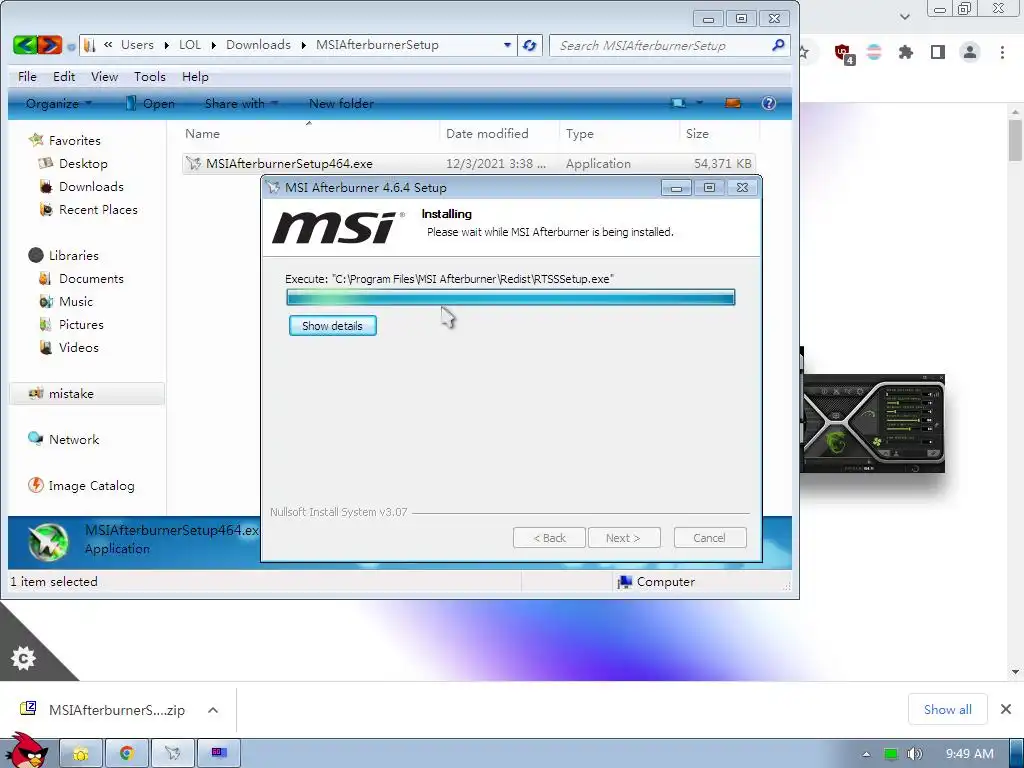Click the Documents library icon
1024x768 pixels.
click(45, 278)
